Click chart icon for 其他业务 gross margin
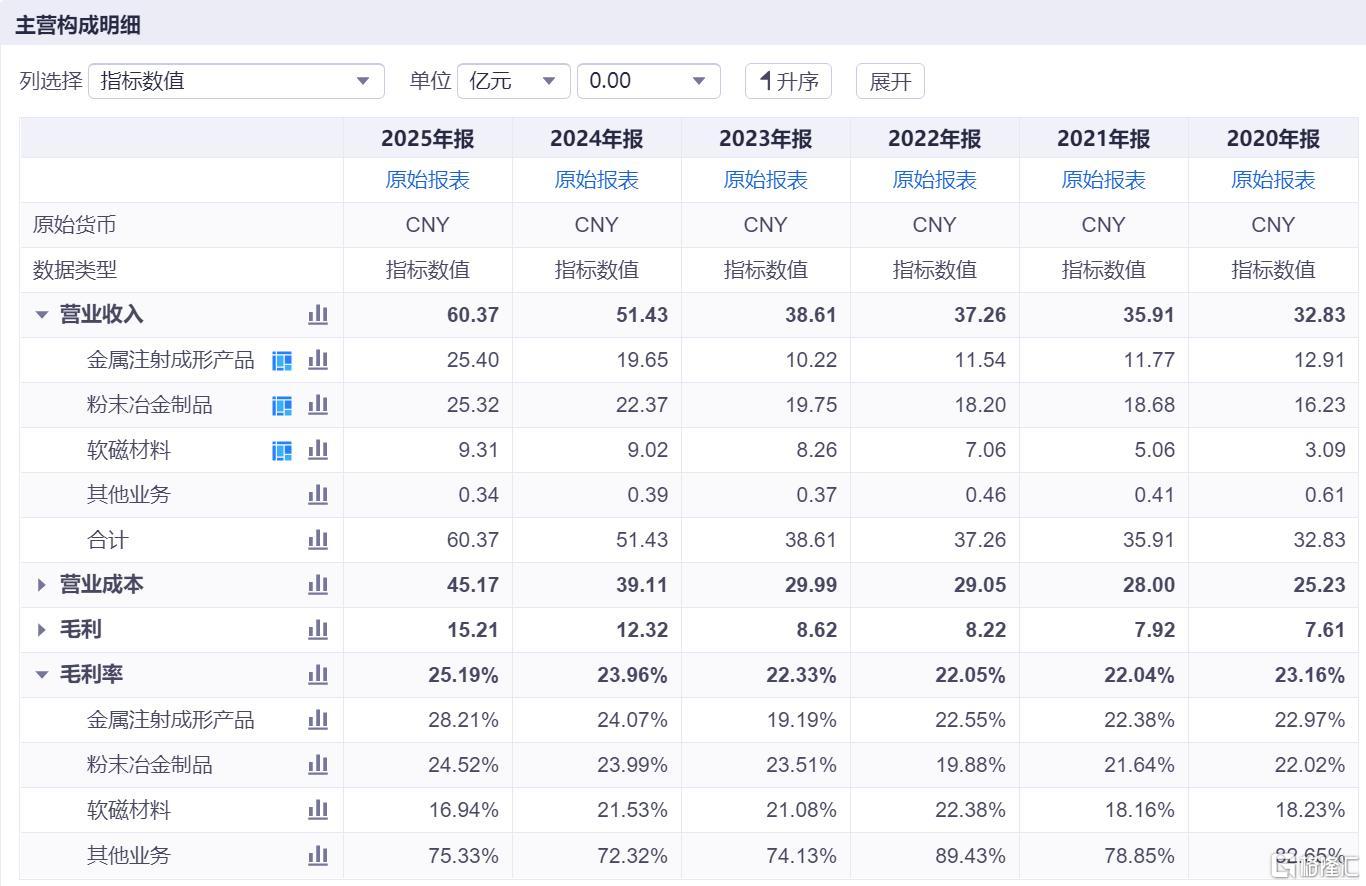 [318, 855]
